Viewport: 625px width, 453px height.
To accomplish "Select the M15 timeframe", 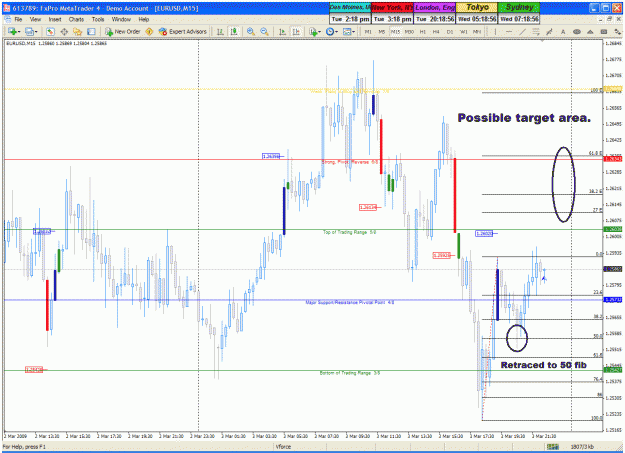I will point(395,32).
